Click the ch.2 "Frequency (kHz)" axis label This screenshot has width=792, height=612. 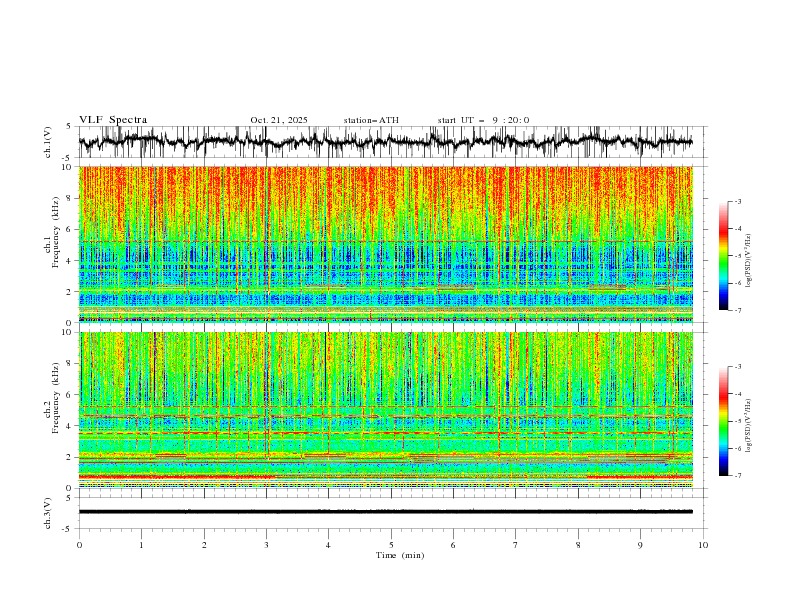(56, 398)
